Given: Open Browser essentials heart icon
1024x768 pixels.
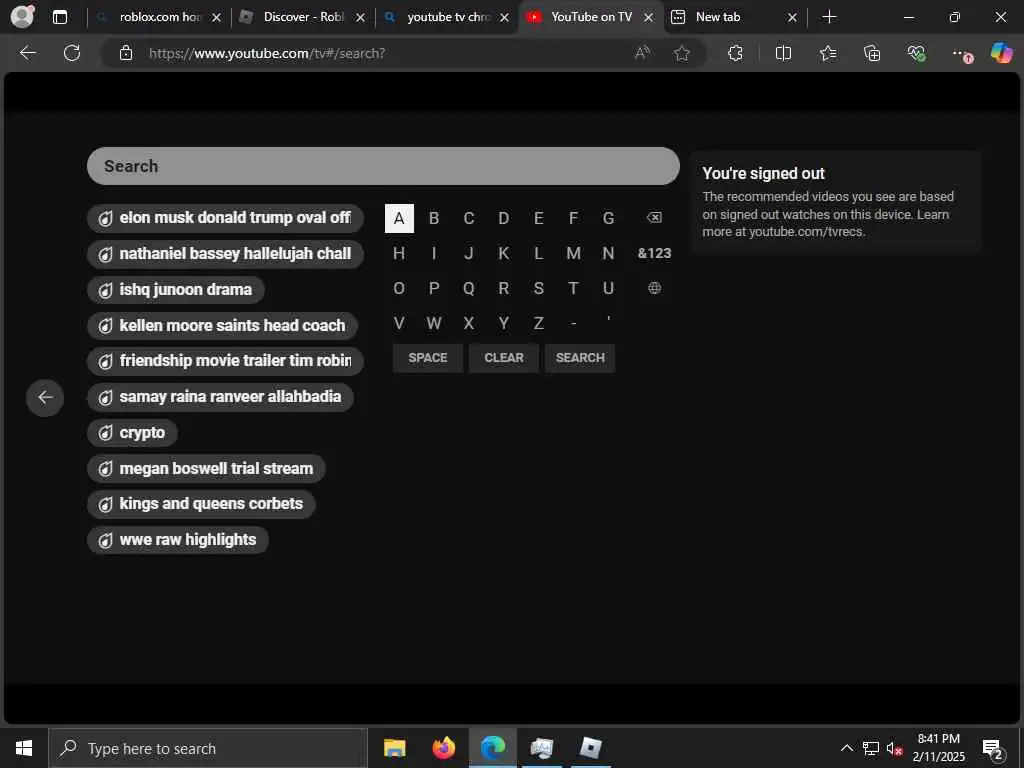Looking at the screenshot, I should pyautogui.click(x=916, y=53).
